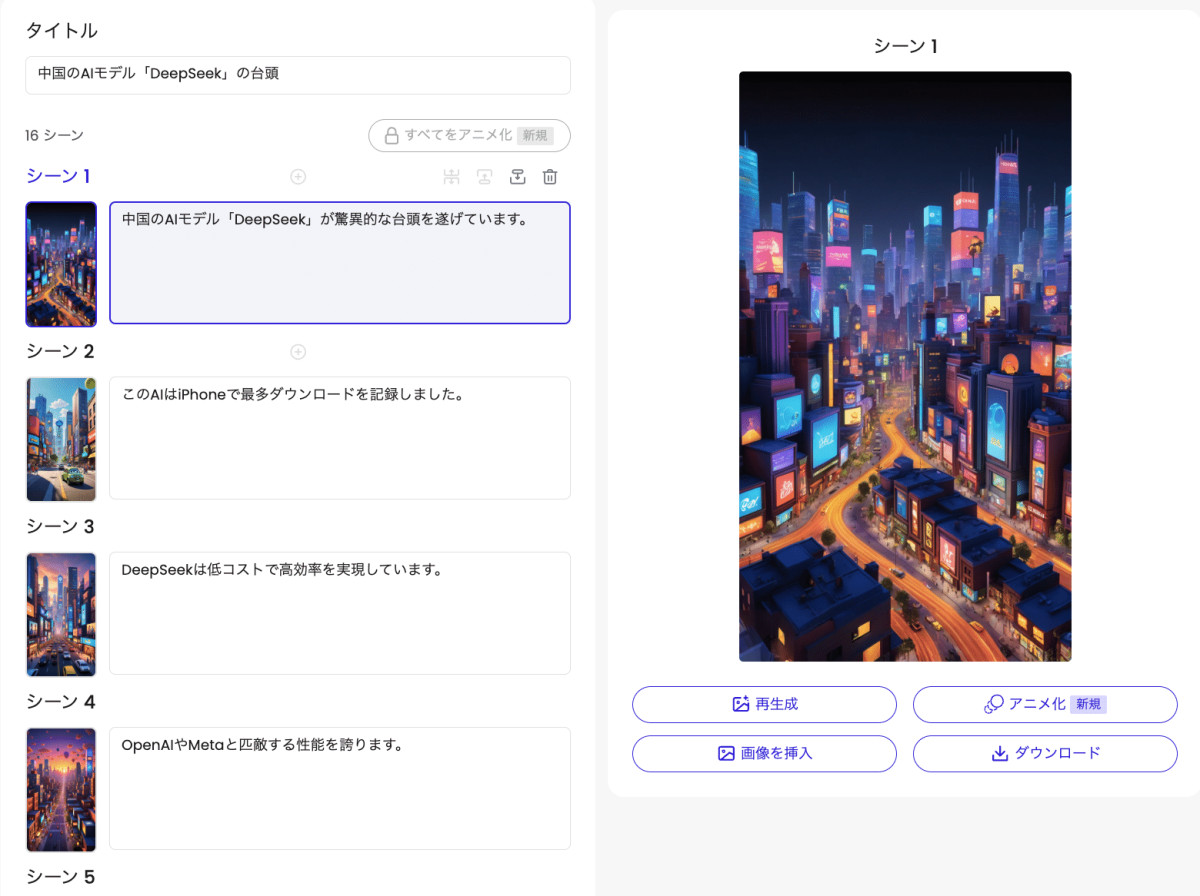Click the シーン 3 heading label

[60, 526]
